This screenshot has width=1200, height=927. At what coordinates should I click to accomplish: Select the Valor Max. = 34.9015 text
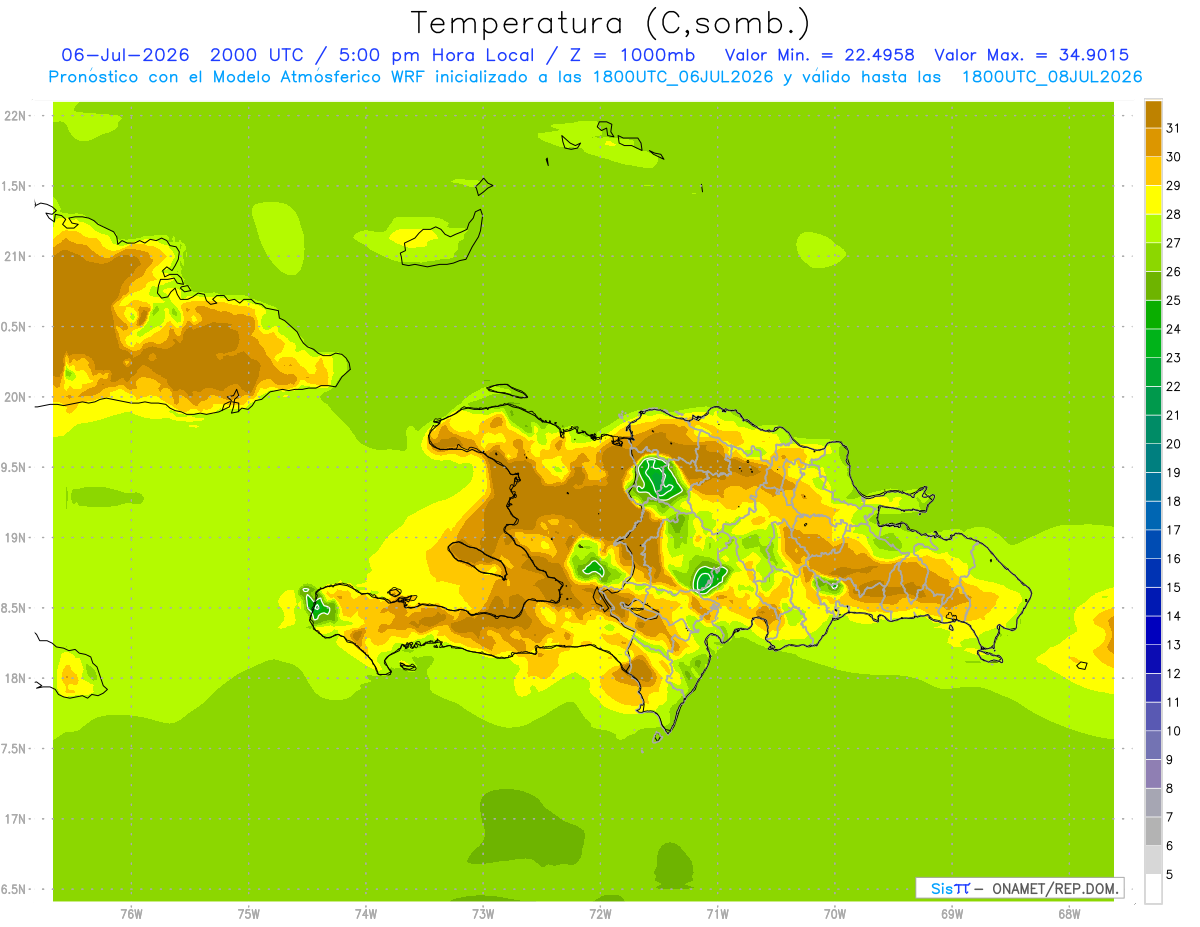[x=1031, y=55]
